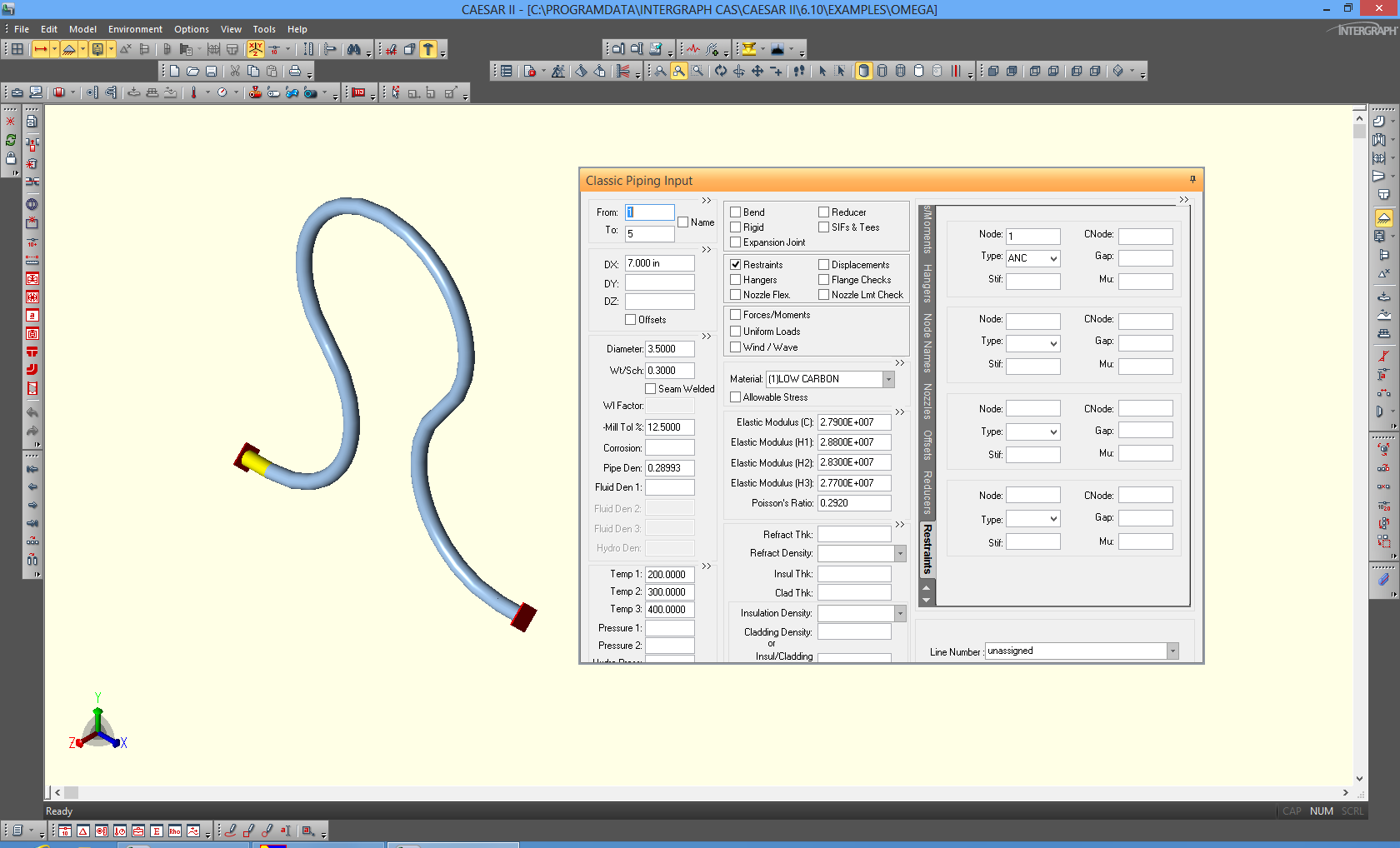1400x848 pixels.
Task: Click the yellow hammer toolbar icon
Action: point(428,50)
